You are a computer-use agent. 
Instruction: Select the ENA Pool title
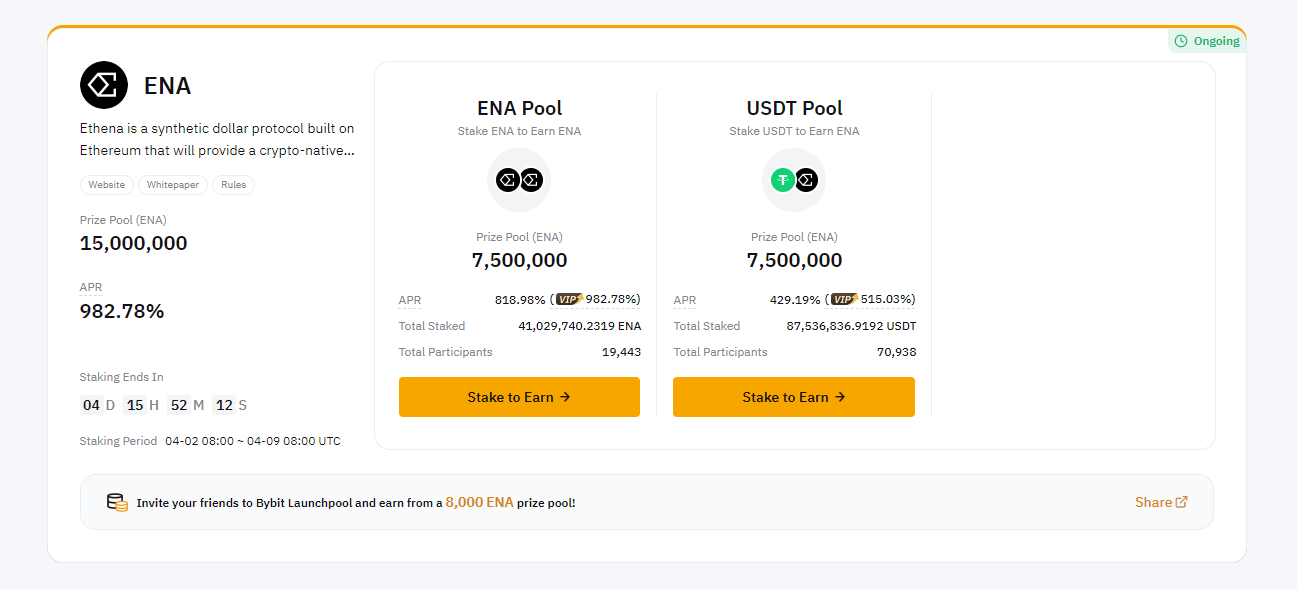[x=519, y=108]
